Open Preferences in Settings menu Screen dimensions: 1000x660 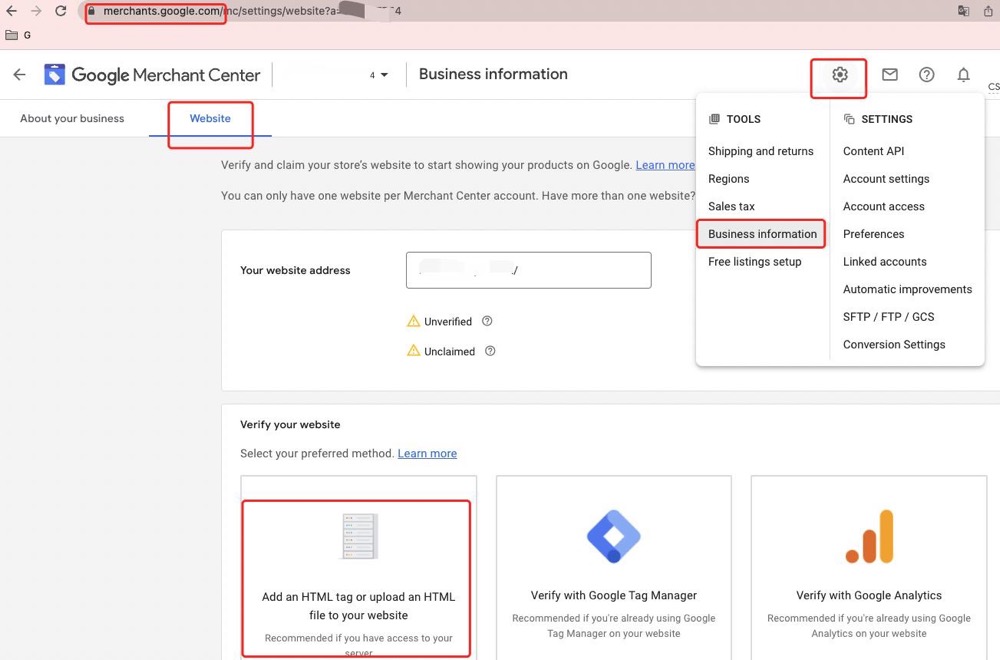(873, 234)
